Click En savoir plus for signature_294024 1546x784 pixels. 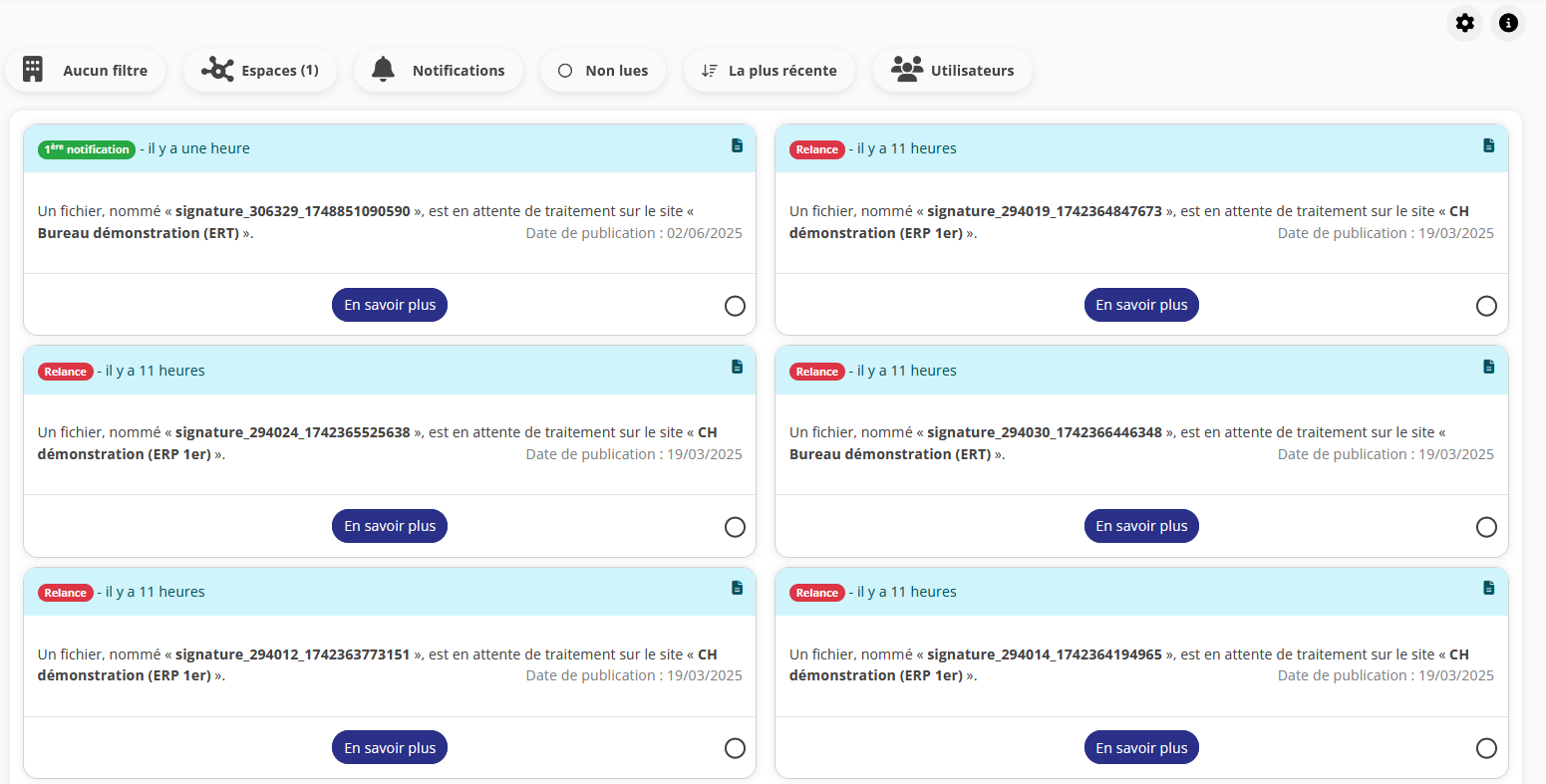point(390,526)
